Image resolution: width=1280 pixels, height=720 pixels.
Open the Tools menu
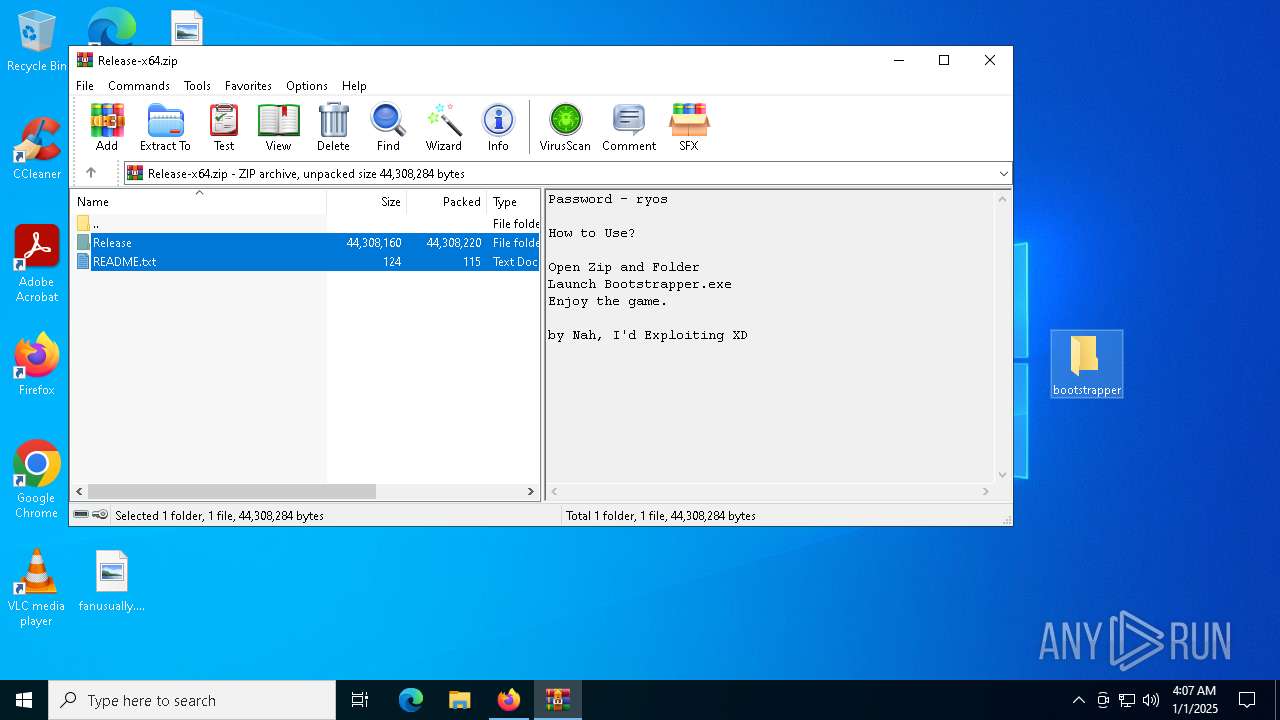(x=197, y=86)
